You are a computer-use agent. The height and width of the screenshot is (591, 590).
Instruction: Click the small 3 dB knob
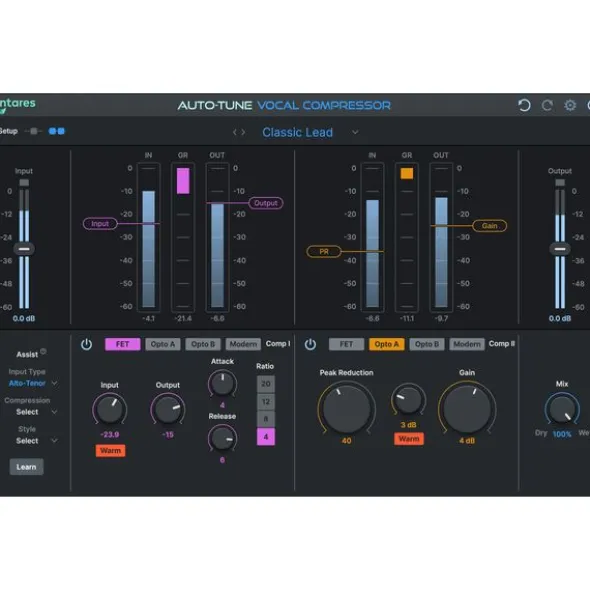[408, 399]
